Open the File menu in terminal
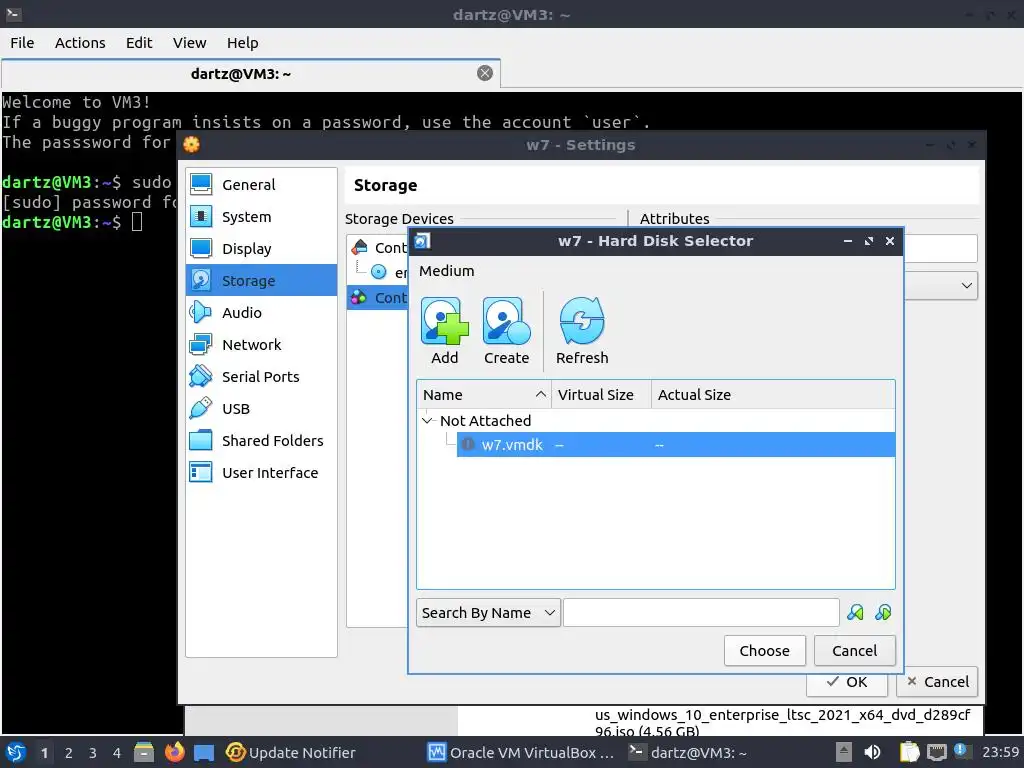The image size is (1024, 768). point(22,43)
